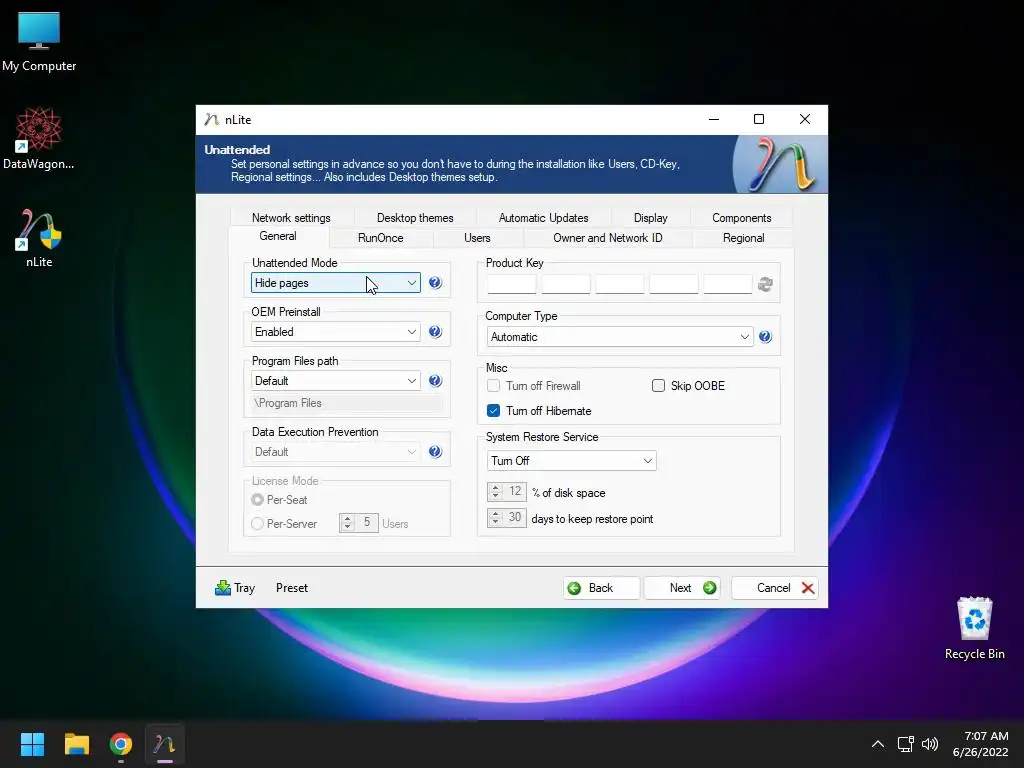Click the last Product Key field
Screen dimensions: 1024x768
coord(728,285)
